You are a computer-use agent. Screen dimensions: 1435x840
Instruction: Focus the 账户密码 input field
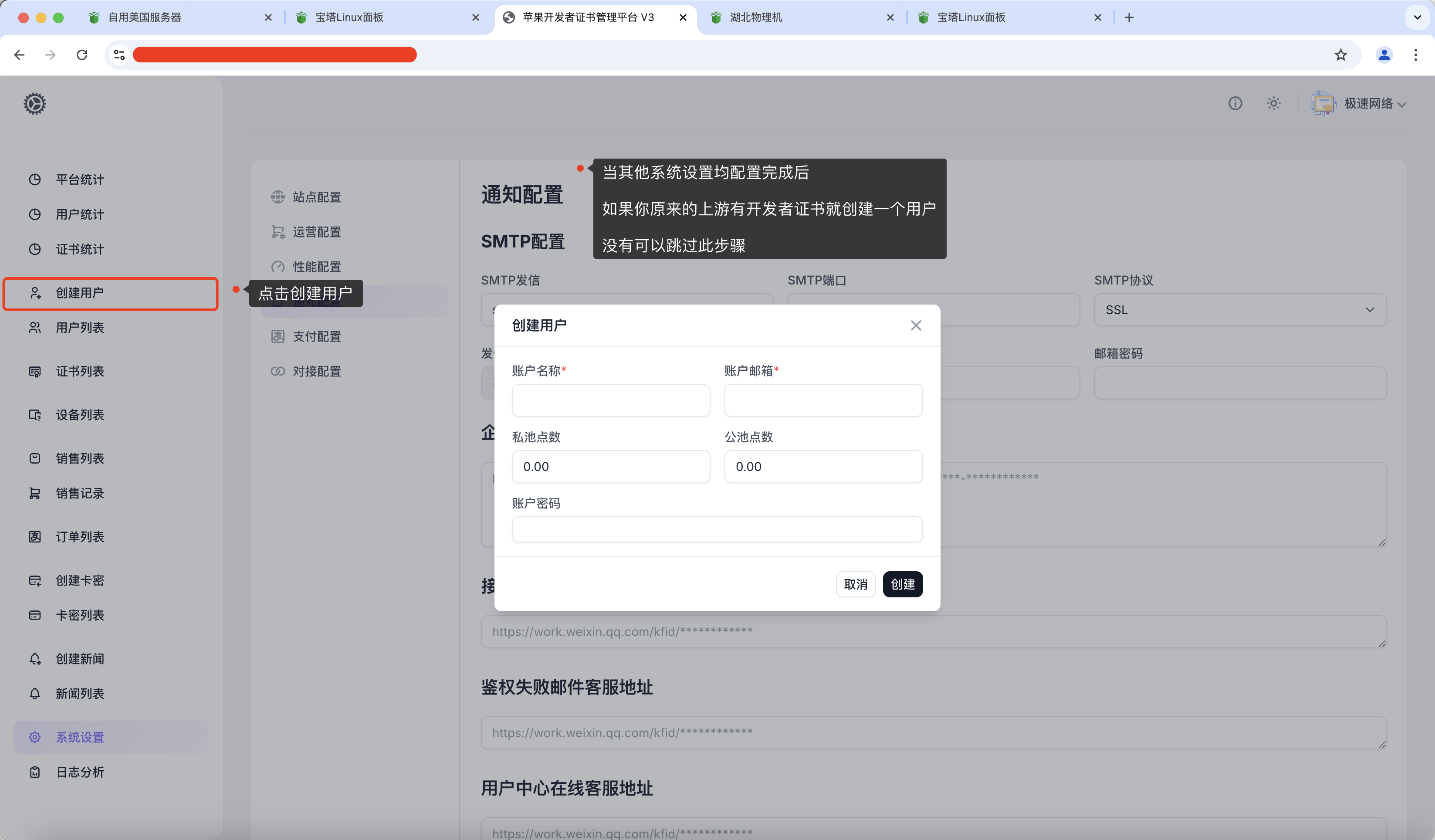tap(717, 530)
